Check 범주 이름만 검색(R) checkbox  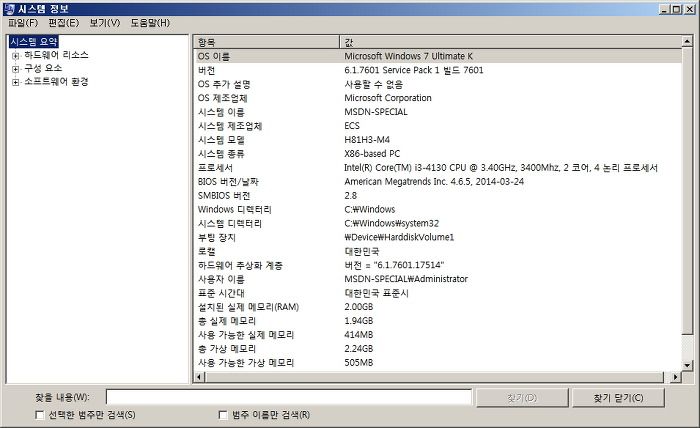(223, 415)
